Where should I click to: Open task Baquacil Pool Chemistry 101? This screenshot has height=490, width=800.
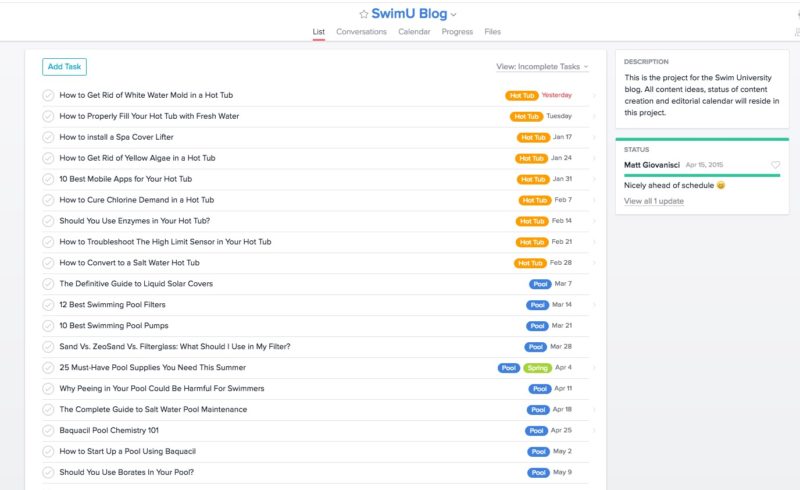pos(109,430)
